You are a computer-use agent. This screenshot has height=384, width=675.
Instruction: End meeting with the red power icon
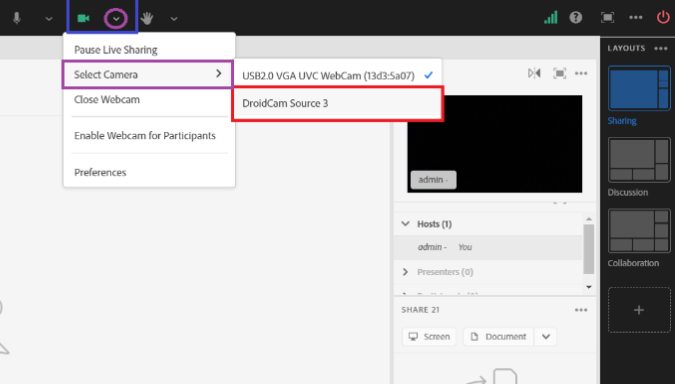click(x=663, y=18)
